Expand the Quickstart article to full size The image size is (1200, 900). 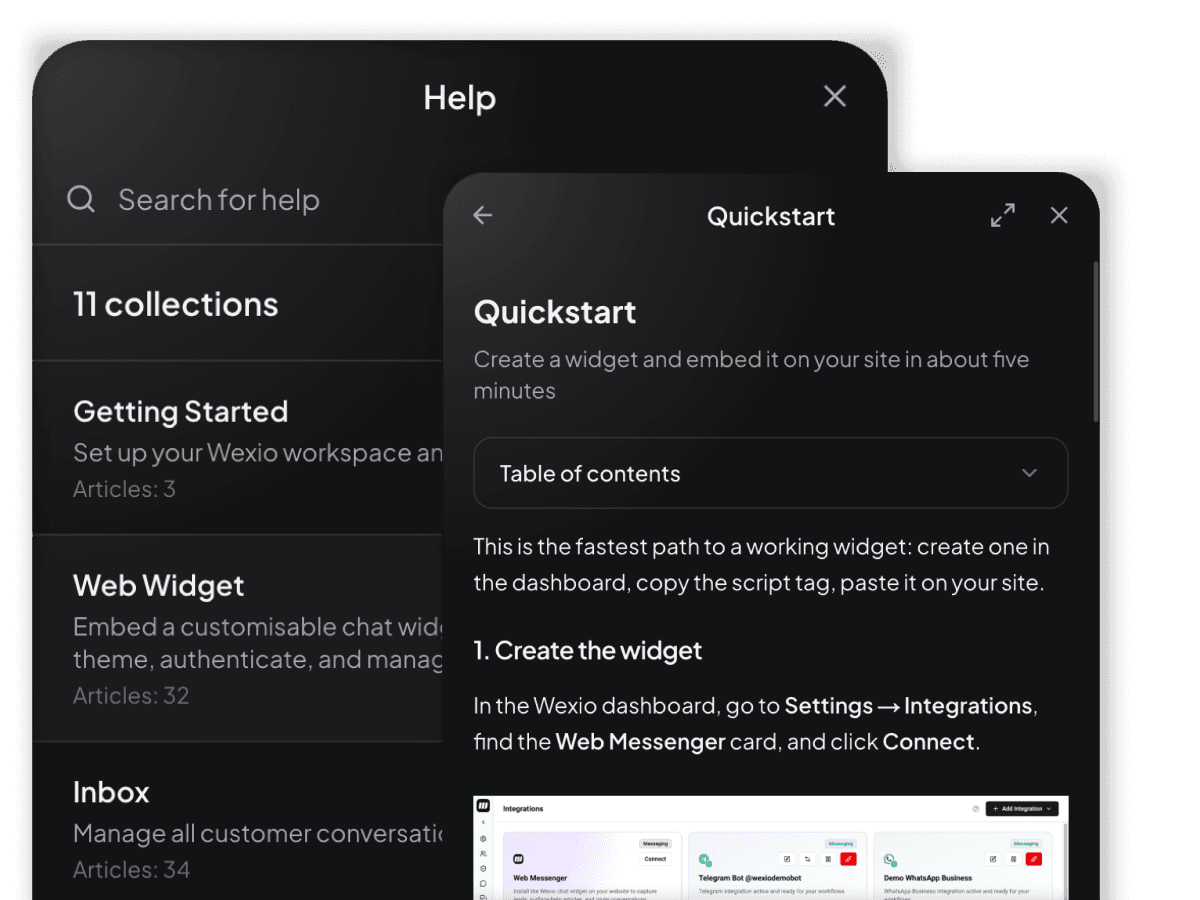point(1003,215)
